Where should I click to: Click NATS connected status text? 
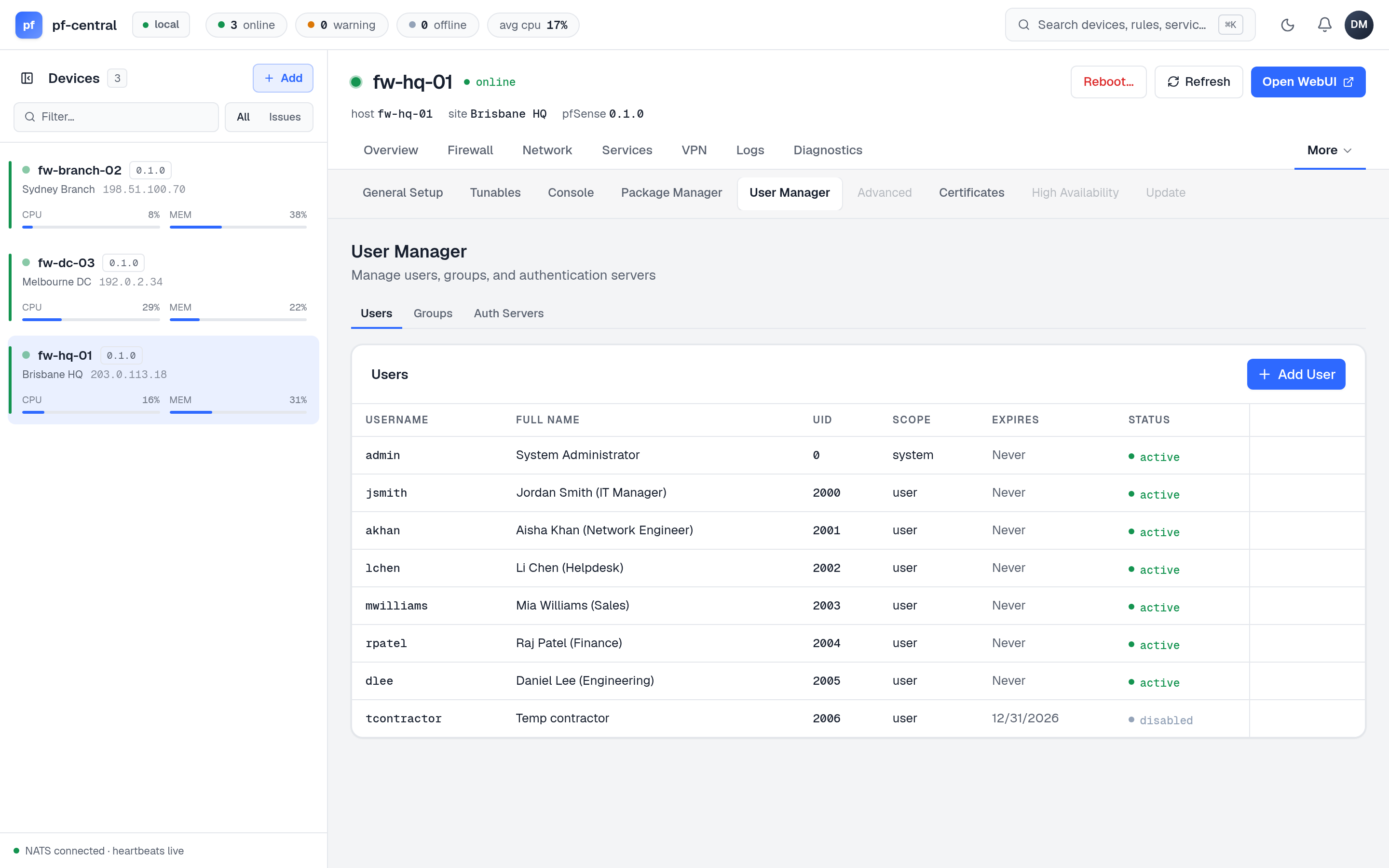click(104, 851)
